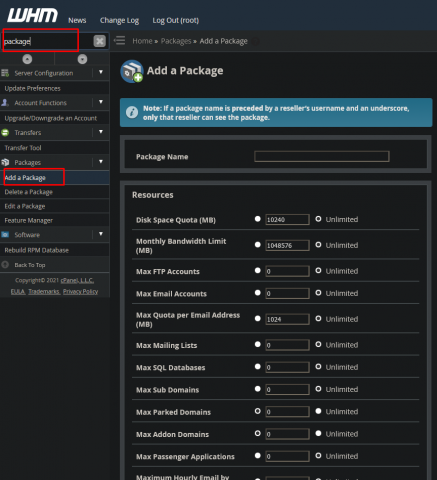Select Unlimited for Disk Space Quota
Image resolution: width=437 pixels, height=480 pixels.
[318, 219]
